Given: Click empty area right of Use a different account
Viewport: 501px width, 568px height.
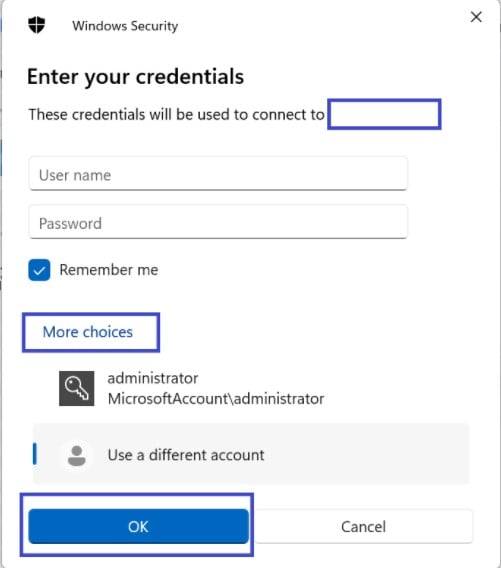Looking at the screenshot, I should [x=366, y=454].
